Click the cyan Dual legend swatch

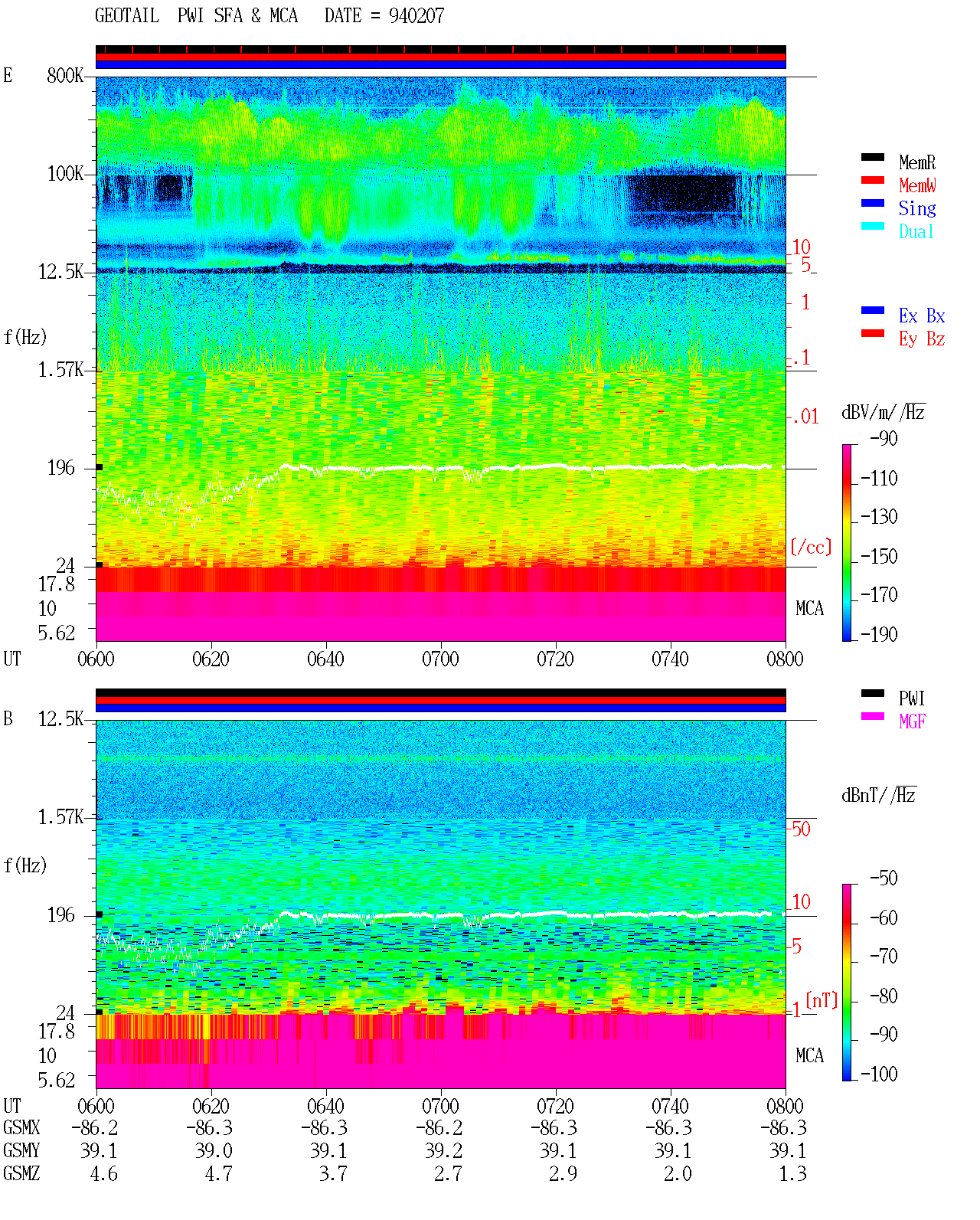click(x=873, y=226)
